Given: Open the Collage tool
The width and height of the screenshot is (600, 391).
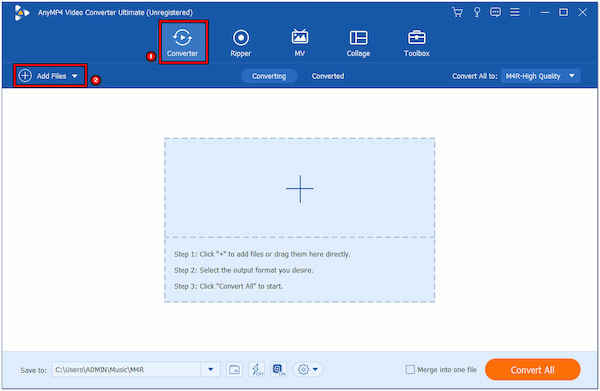Looking at the screenshot, I should [x=358, y=43].
